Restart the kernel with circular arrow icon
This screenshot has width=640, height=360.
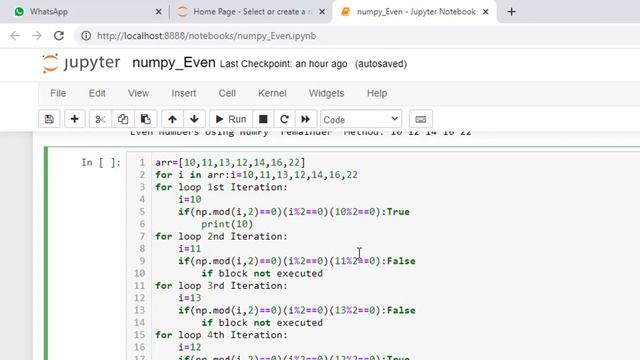[x=284, y=119]
